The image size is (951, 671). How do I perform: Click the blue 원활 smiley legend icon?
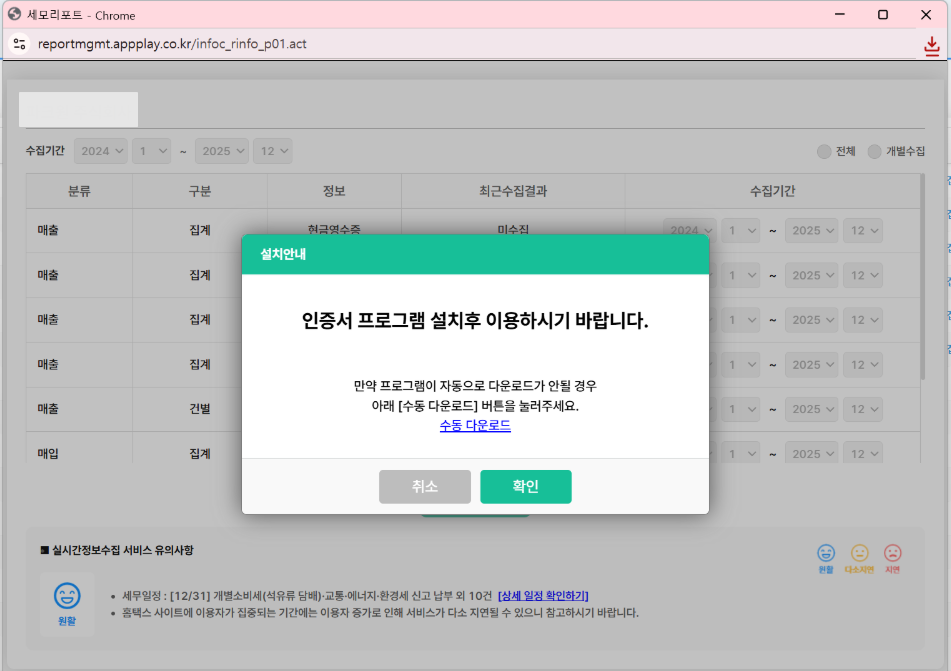(x=826, y=553)
